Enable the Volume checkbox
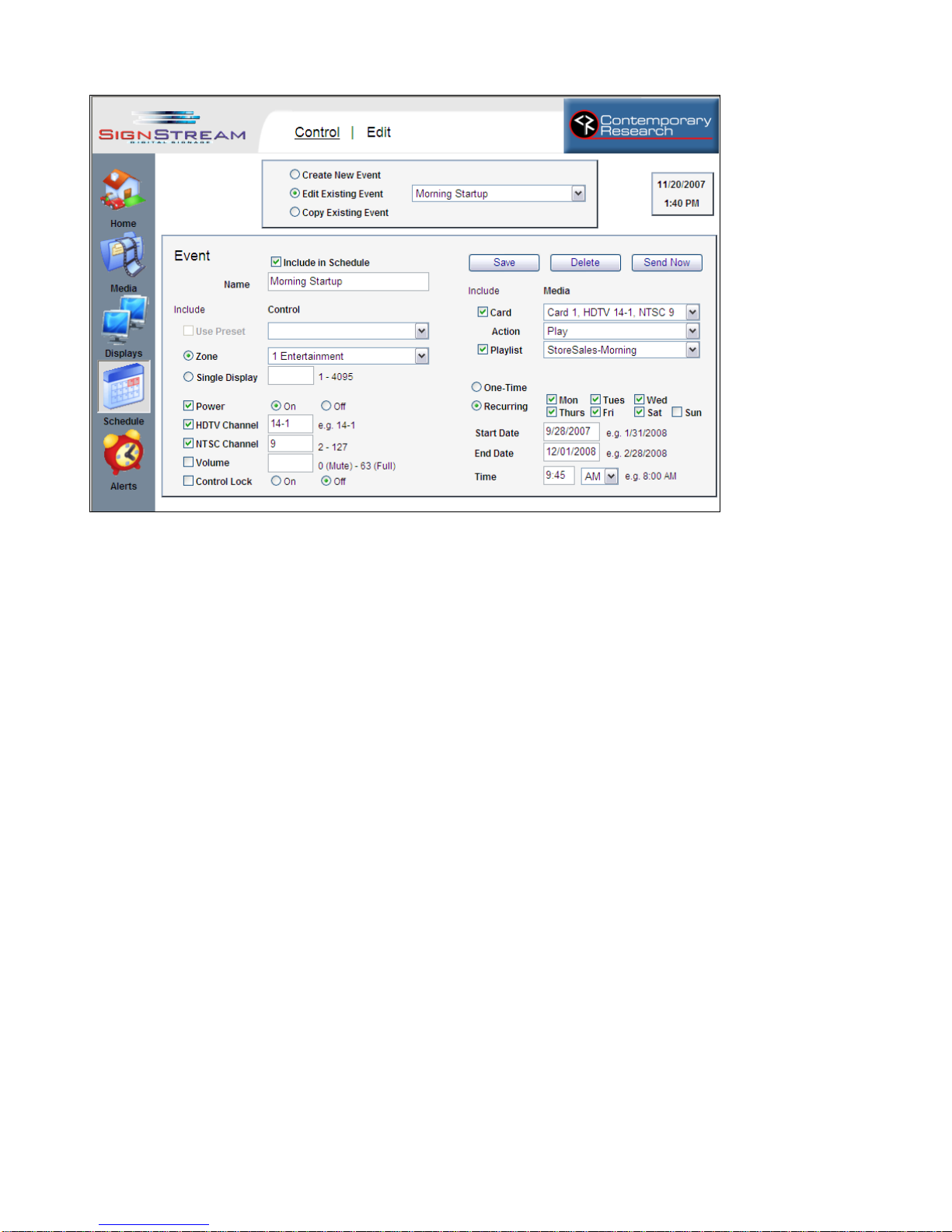952x1232 pixels. click(188, 462)
